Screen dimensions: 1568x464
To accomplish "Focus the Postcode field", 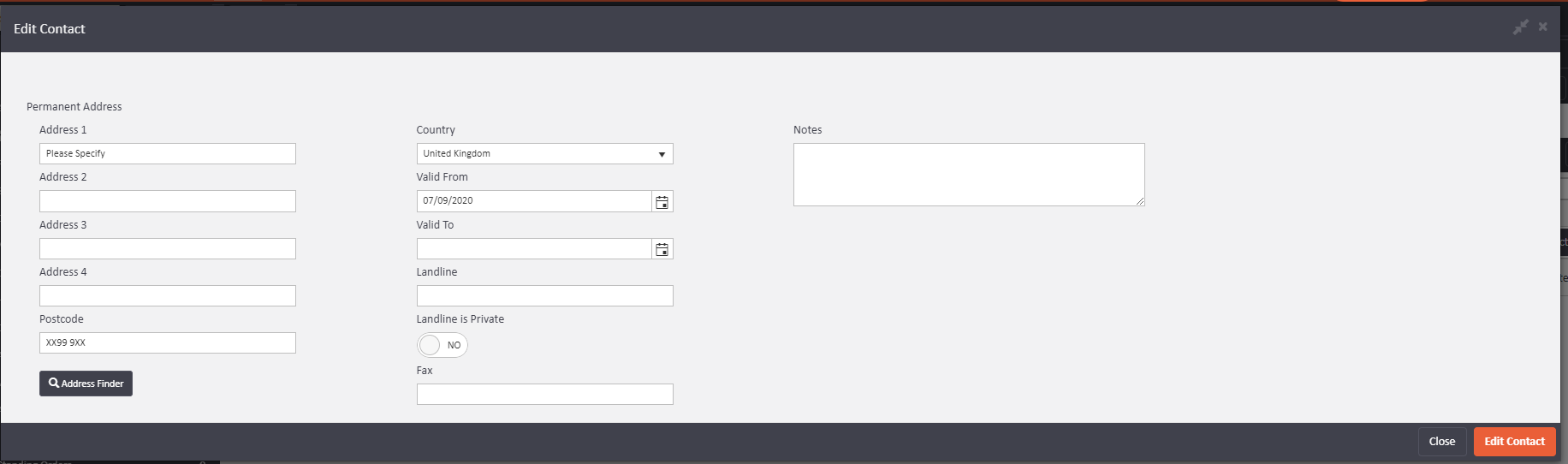I will pos(167,343).
